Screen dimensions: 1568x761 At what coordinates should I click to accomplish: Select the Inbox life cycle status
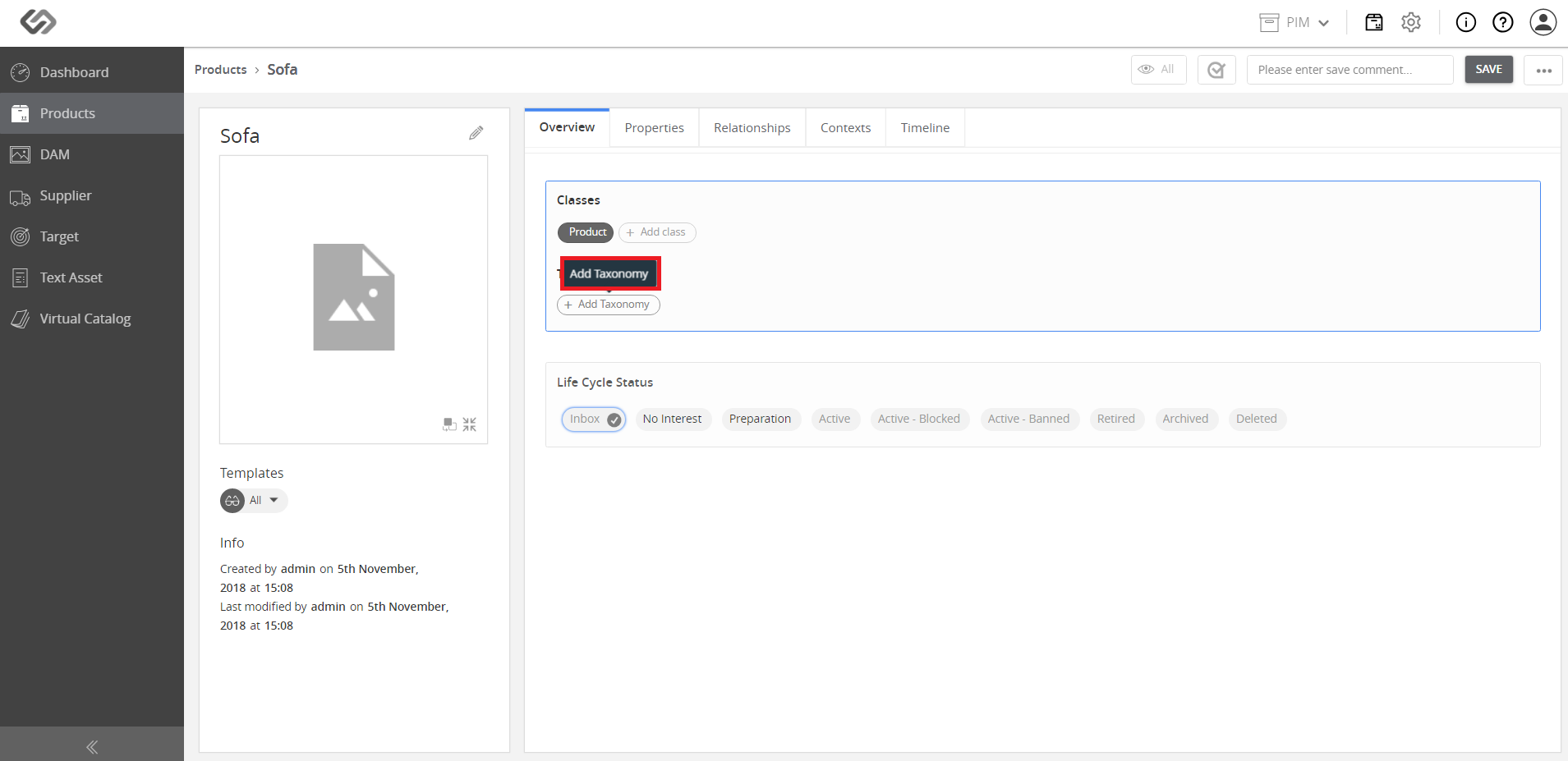[594, 419]
